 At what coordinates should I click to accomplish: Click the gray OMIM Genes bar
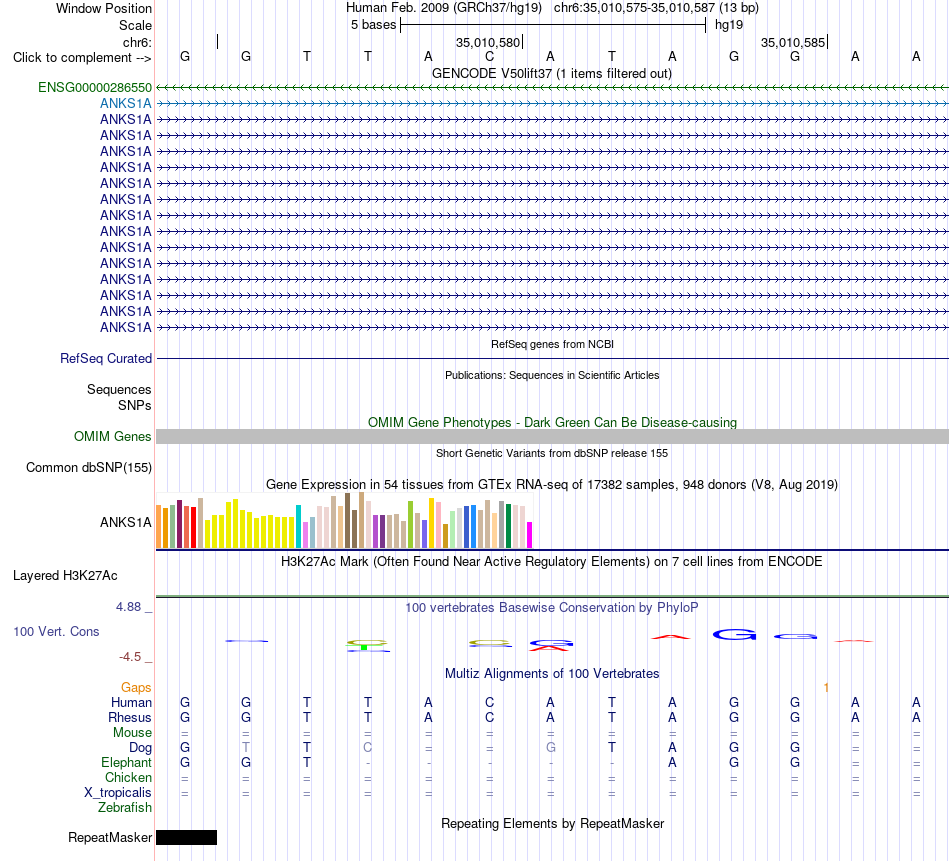[x=553, y=436]
